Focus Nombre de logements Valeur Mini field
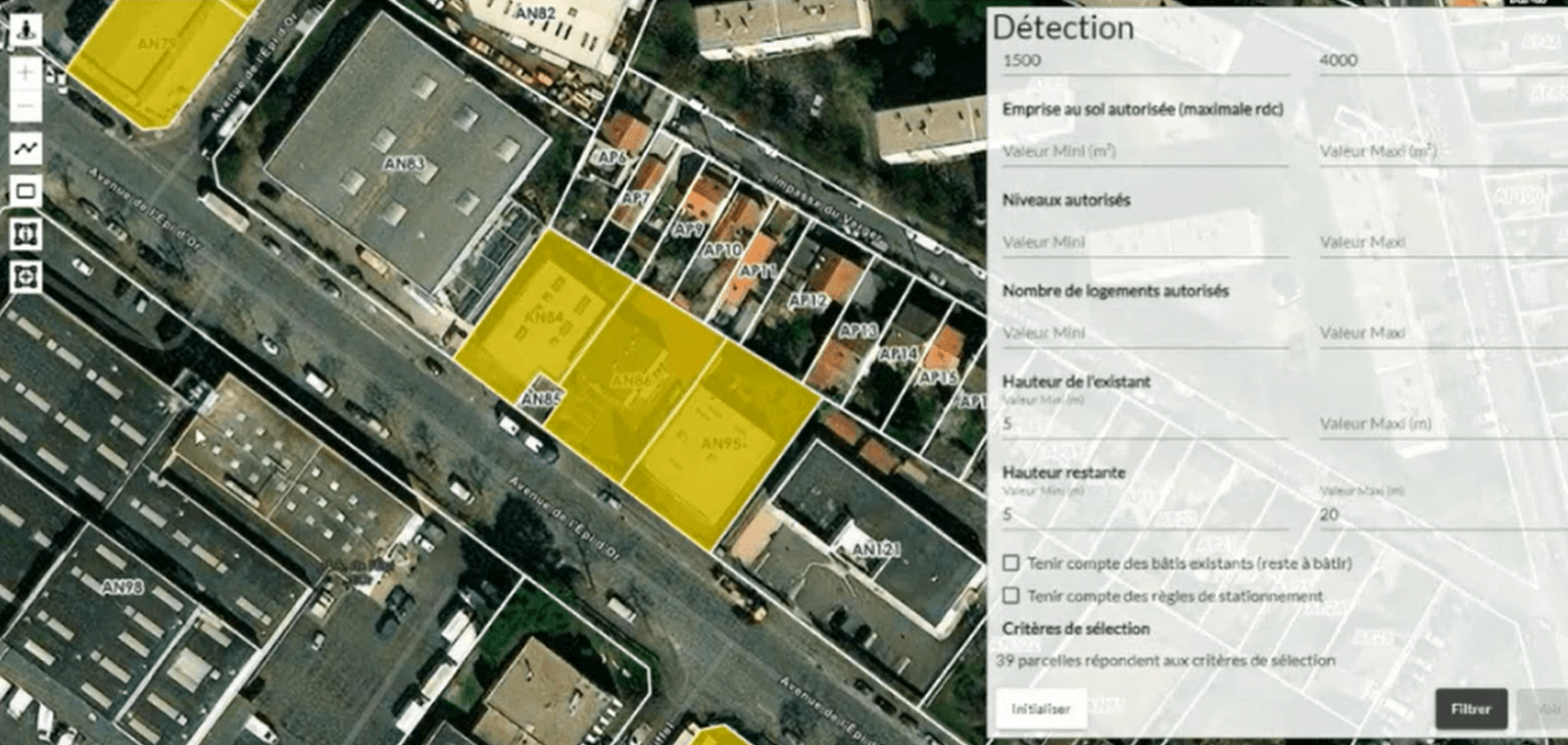 1144,333
